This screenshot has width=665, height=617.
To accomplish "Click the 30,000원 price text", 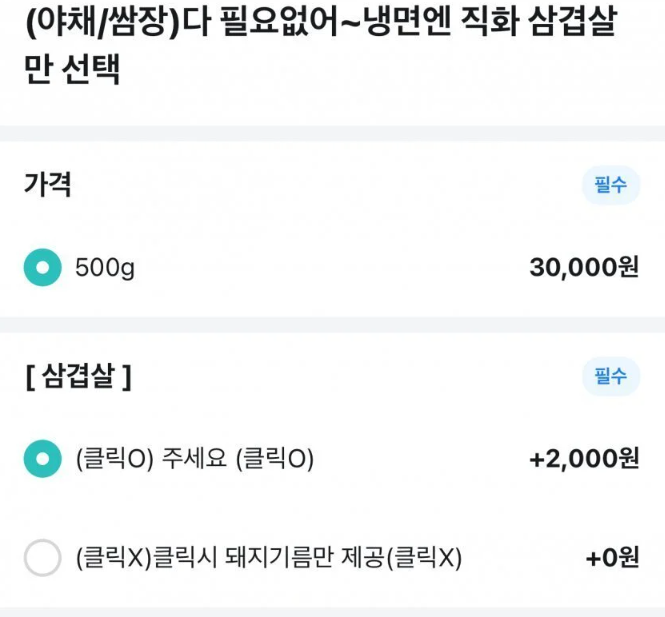I will [x=584, y=268].
